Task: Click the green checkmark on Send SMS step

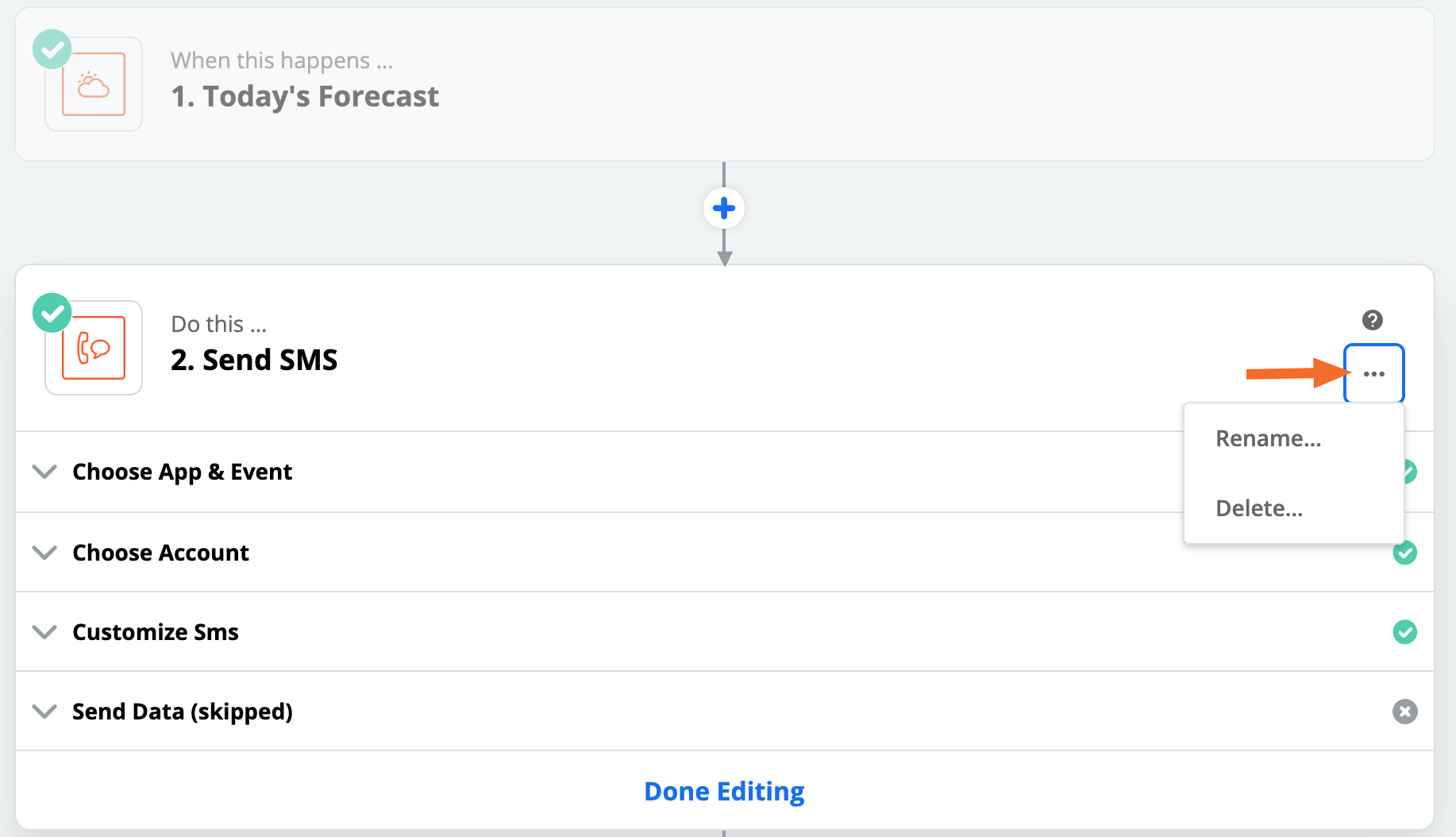Action: [52, 313]
